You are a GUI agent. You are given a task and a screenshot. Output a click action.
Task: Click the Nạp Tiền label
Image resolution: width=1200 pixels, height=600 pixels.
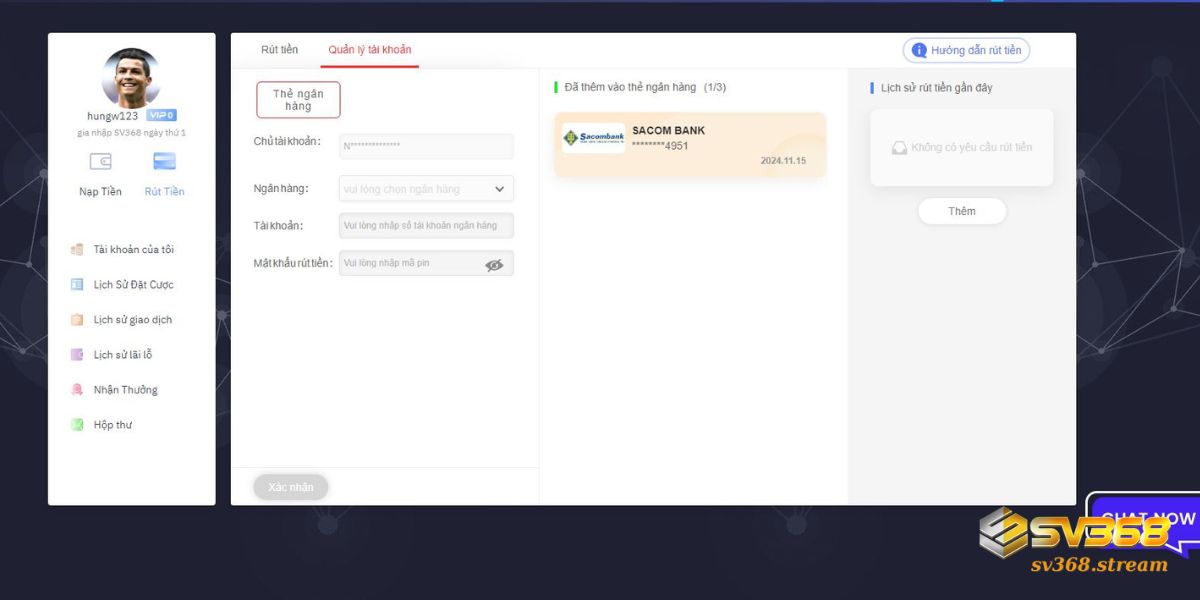100,192
